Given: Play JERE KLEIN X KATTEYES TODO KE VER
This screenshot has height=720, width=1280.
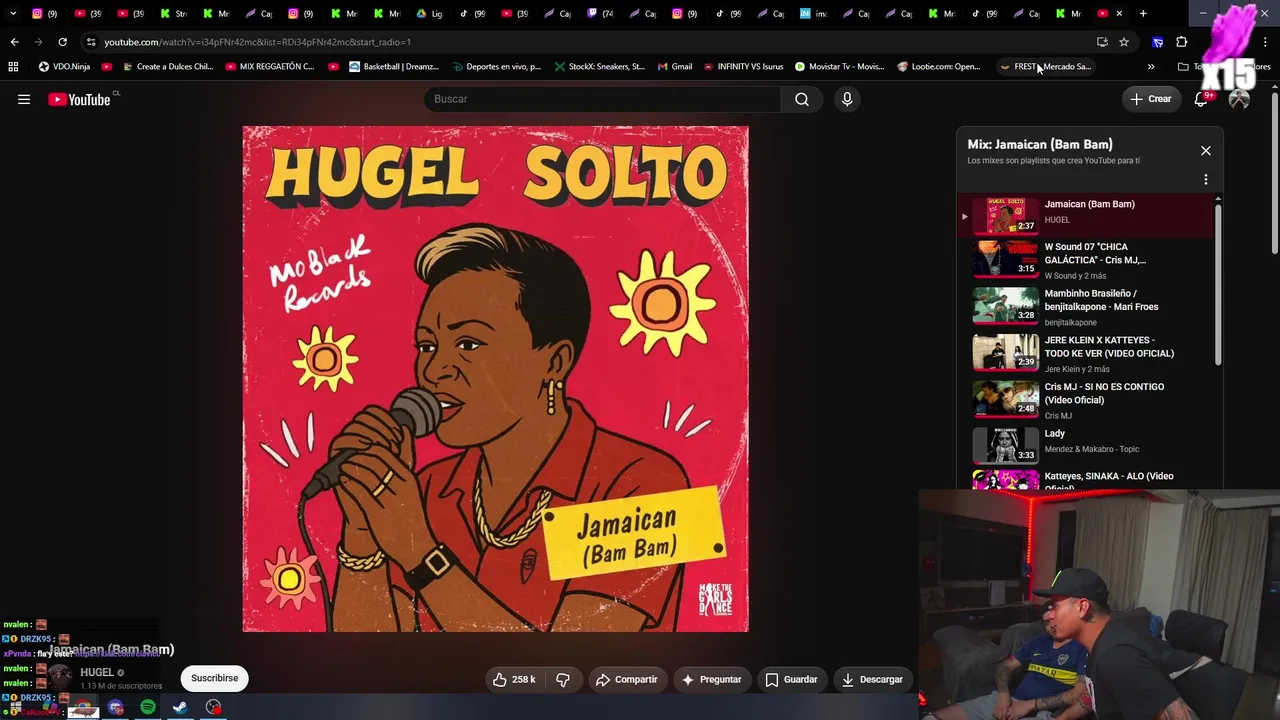Looking at the screenshot, I should click(1085, 354).
